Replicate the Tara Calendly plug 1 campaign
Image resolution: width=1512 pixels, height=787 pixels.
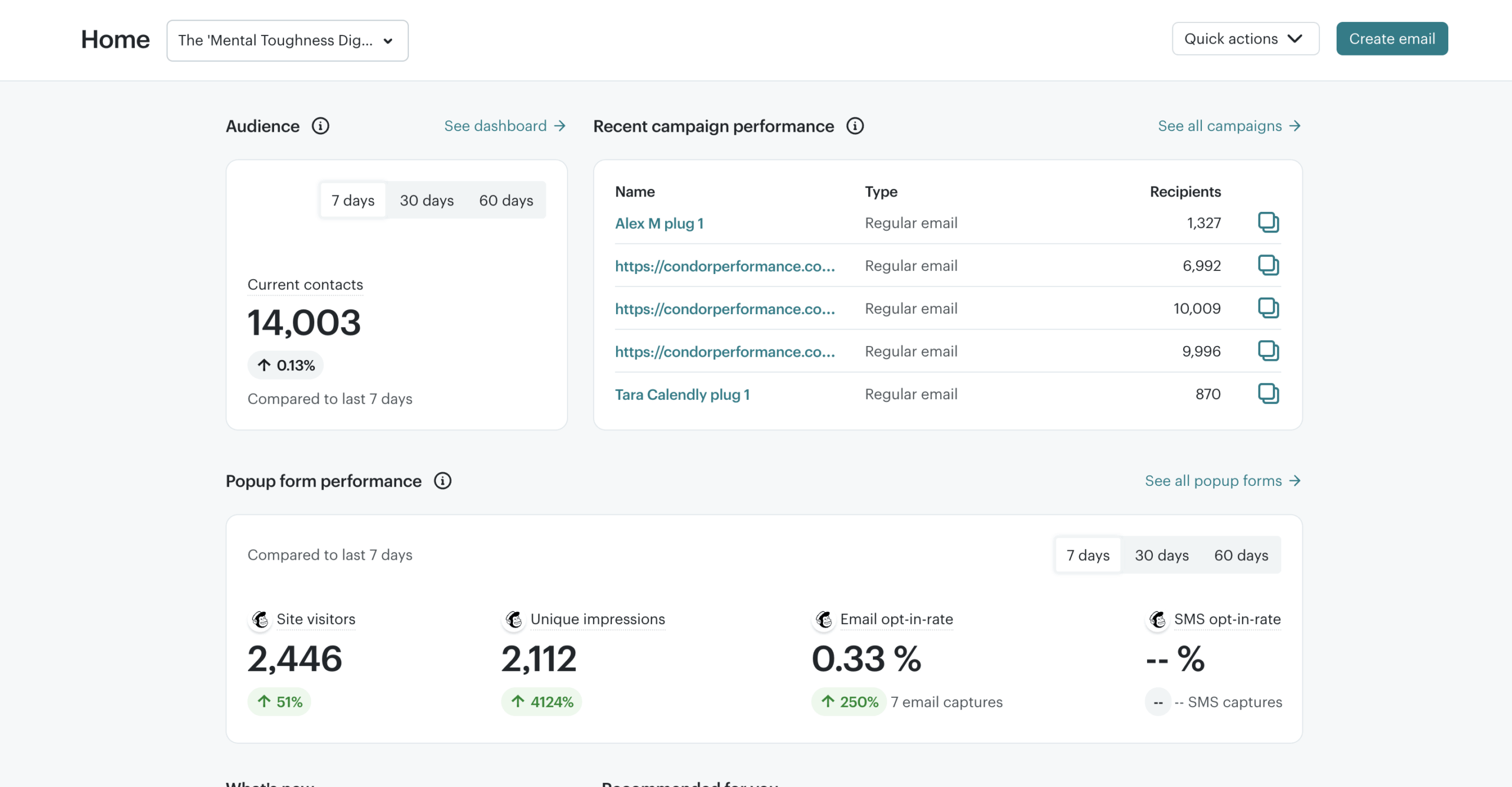point(1268,394)
